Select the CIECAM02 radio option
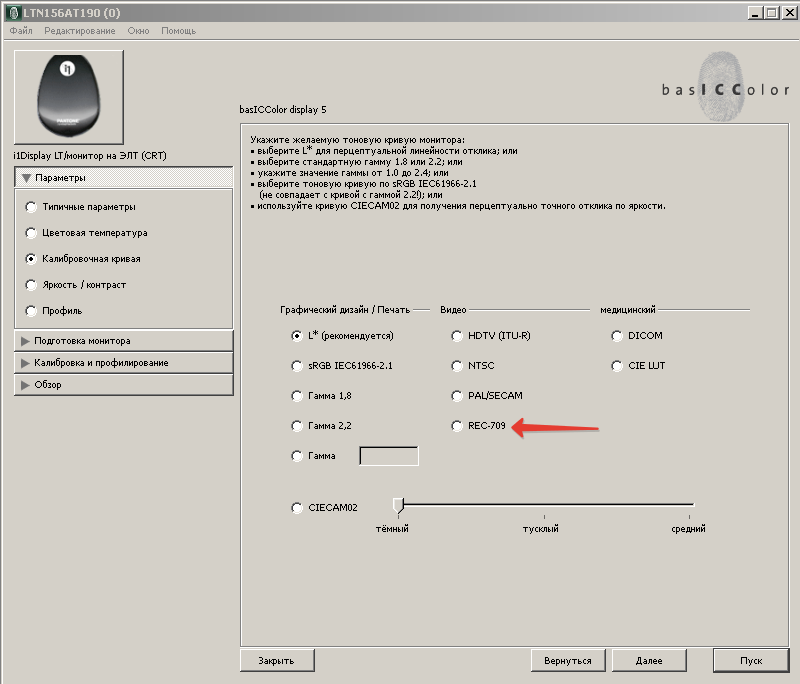Screen dimensions: 800x684 pos(296,508)
